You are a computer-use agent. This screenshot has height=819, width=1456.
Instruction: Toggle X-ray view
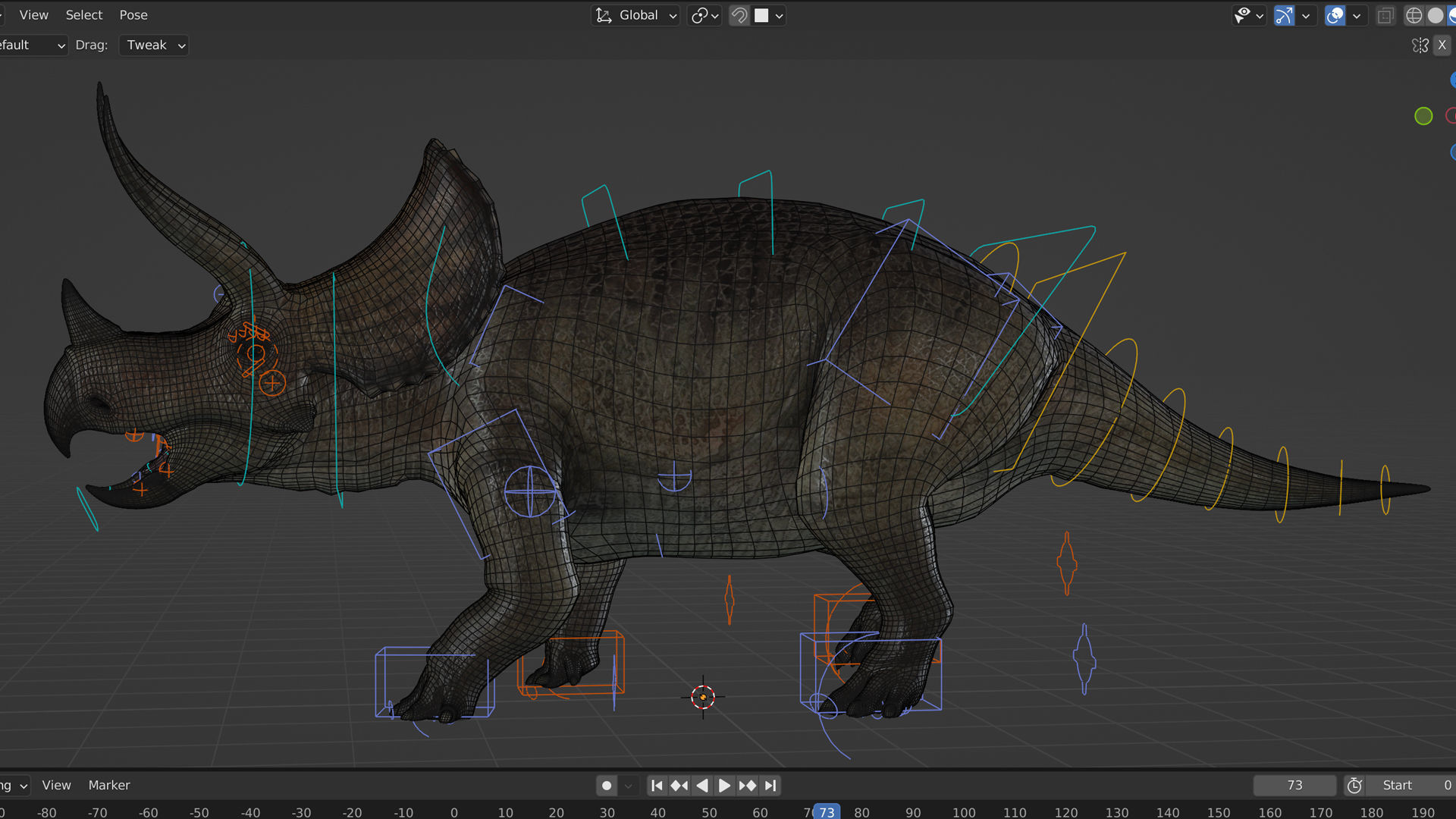[1385, 15]
